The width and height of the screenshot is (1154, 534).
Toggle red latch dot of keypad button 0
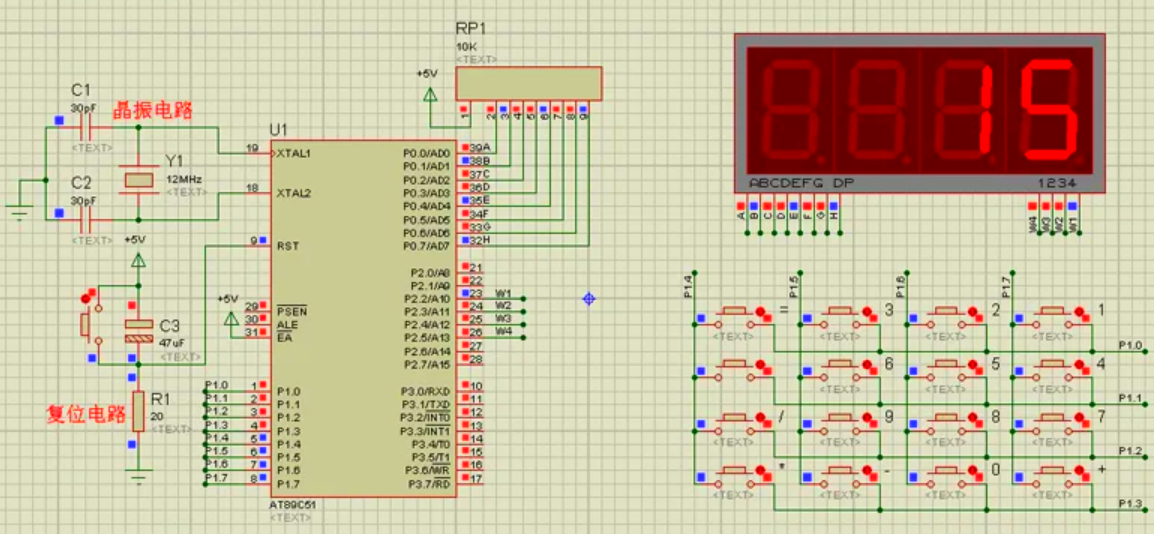(974, 471)
